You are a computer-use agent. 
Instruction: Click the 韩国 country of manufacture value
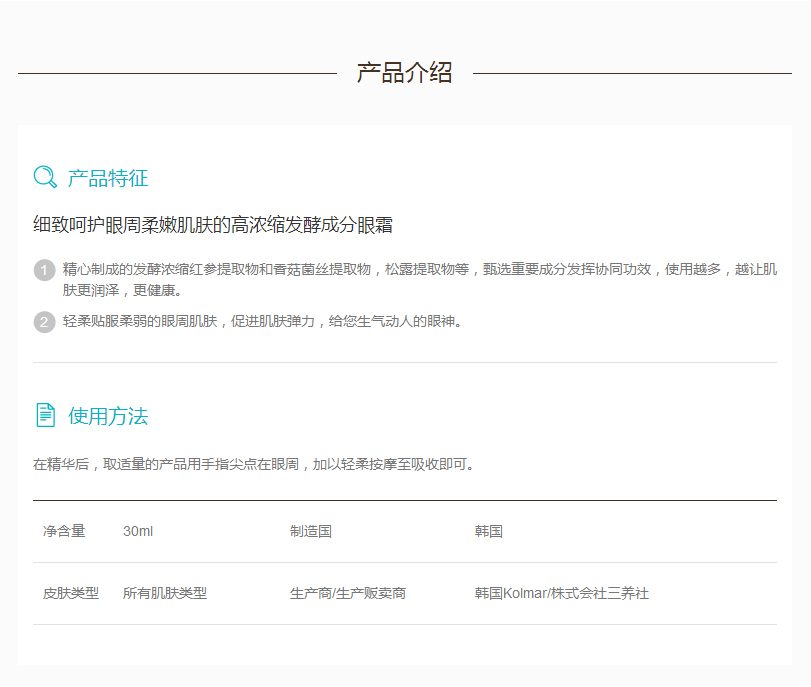point(489,531)
